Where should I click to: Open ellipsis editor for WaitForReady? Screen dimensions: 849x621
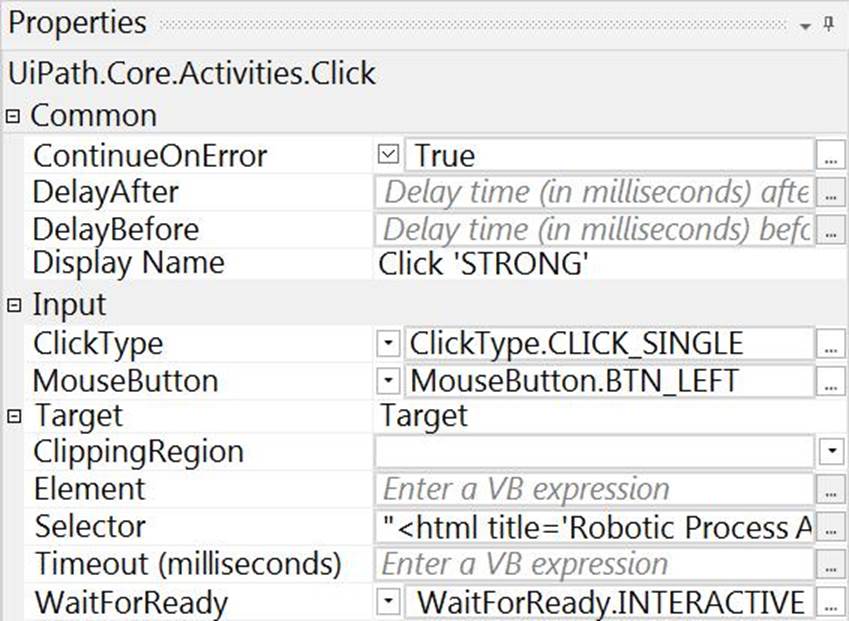point(832,602)
